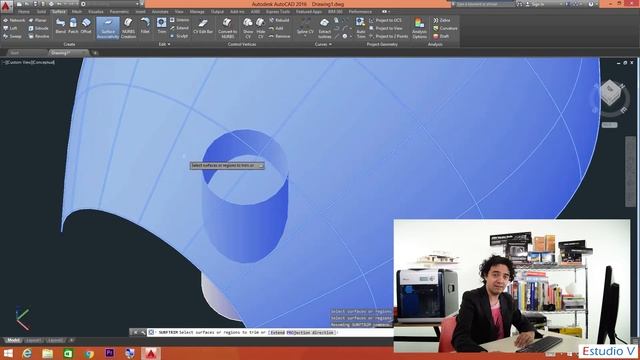This screenshot has height=360, width=640.
Task: Expand the Edit panel
Action: point(164,44)
